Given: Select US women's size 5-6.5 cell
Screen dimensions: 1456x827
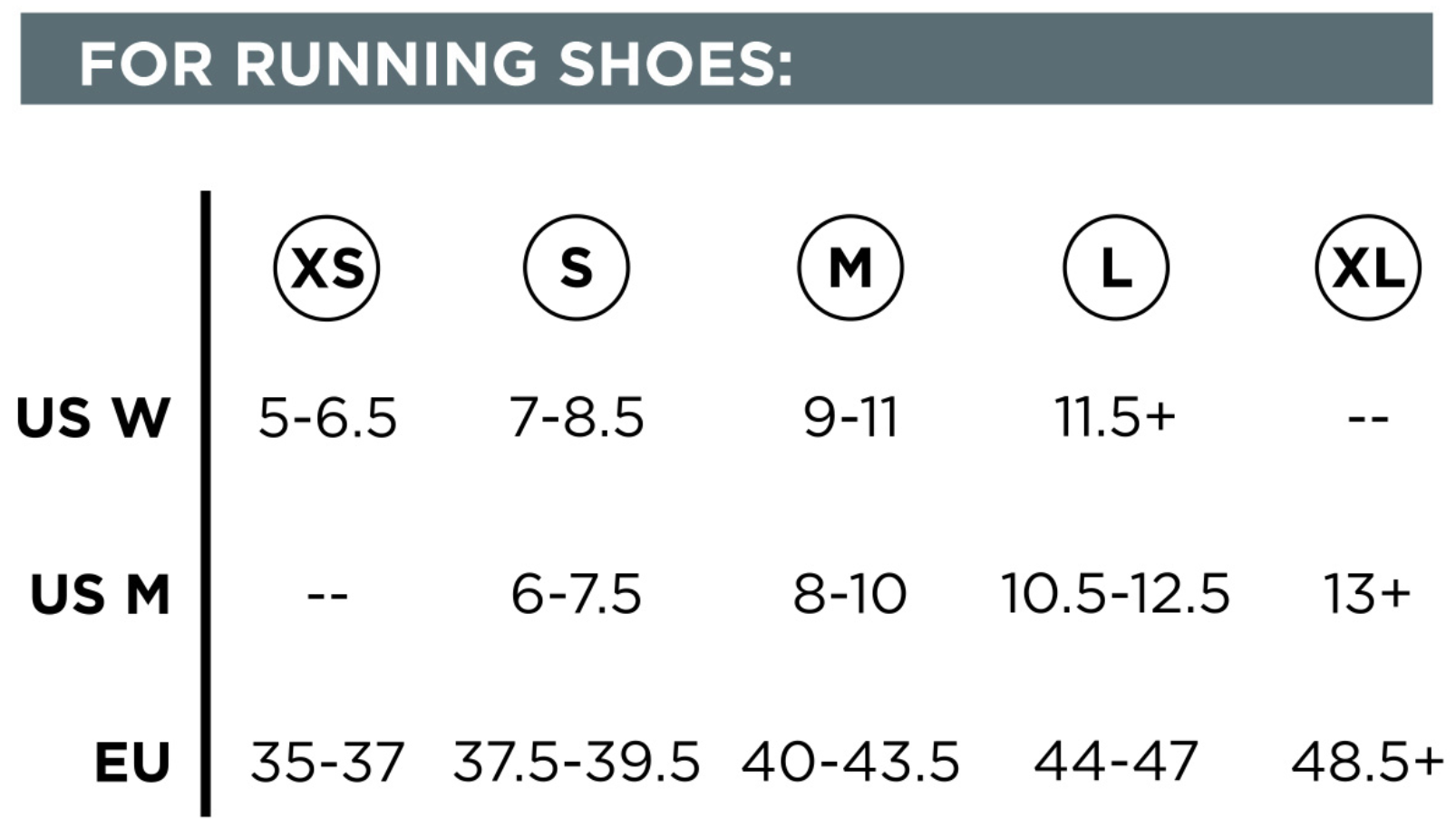Looking at the screenshot, I should click(x=327, y=418).
